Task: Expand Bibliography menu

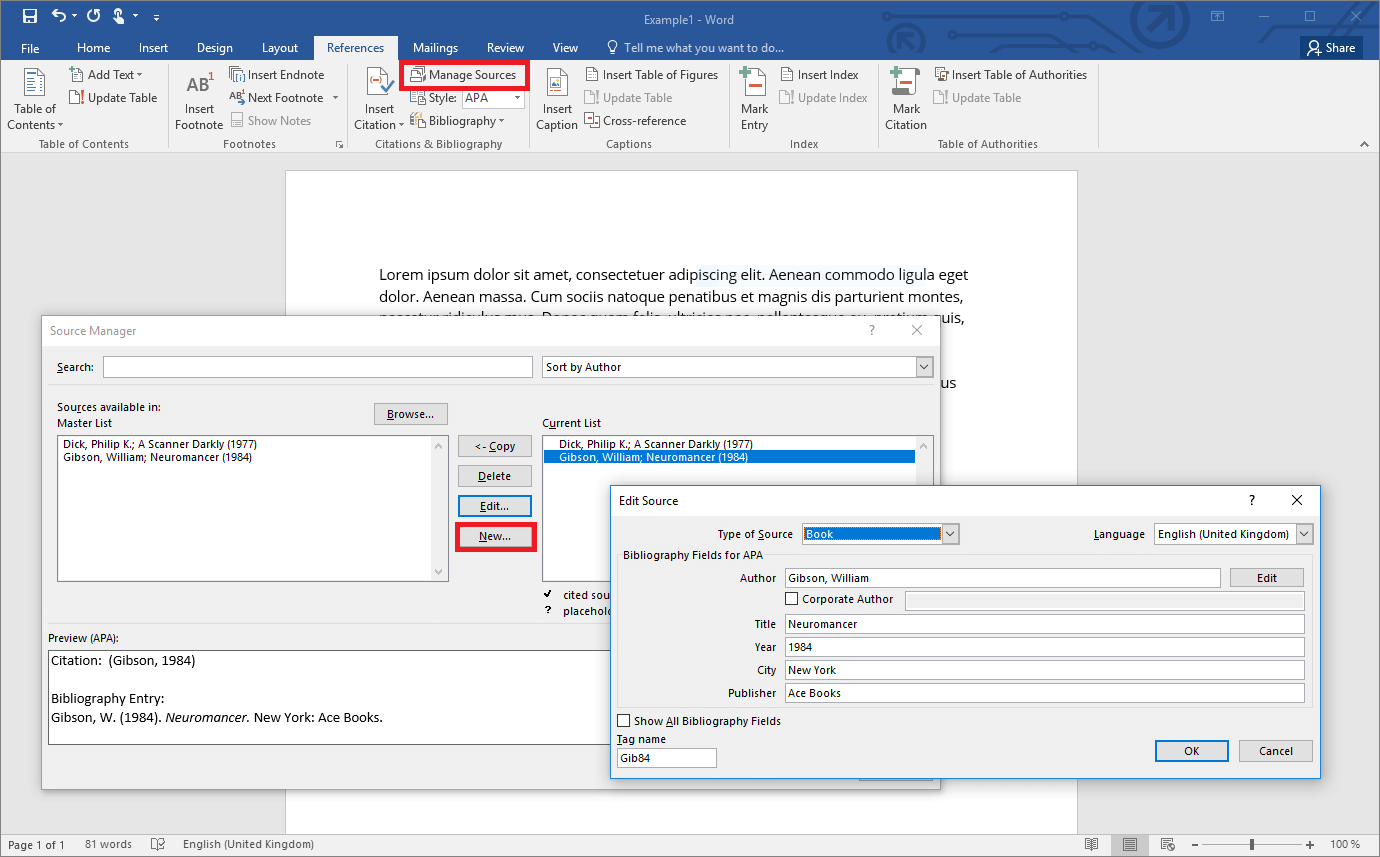Action: click(x=456, y=121)
